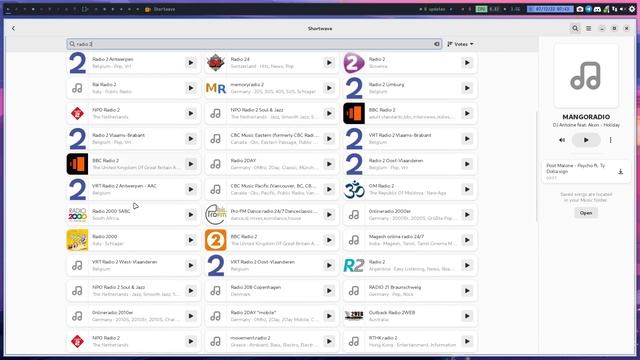Click the date and time widget in top panel

pyautogui.click(x=550, y=9)
